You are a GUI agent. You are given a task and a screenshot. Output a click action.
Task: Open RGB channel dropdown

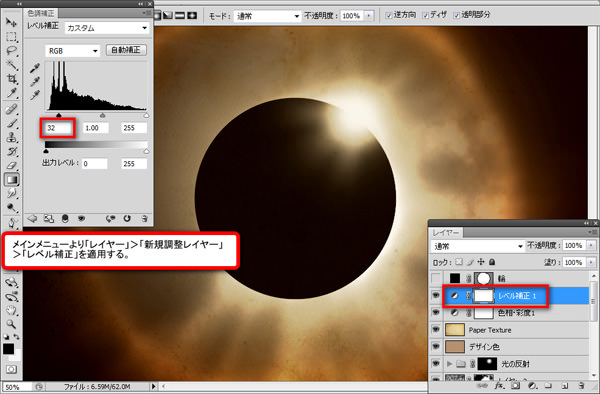click(x=72, y=50)
